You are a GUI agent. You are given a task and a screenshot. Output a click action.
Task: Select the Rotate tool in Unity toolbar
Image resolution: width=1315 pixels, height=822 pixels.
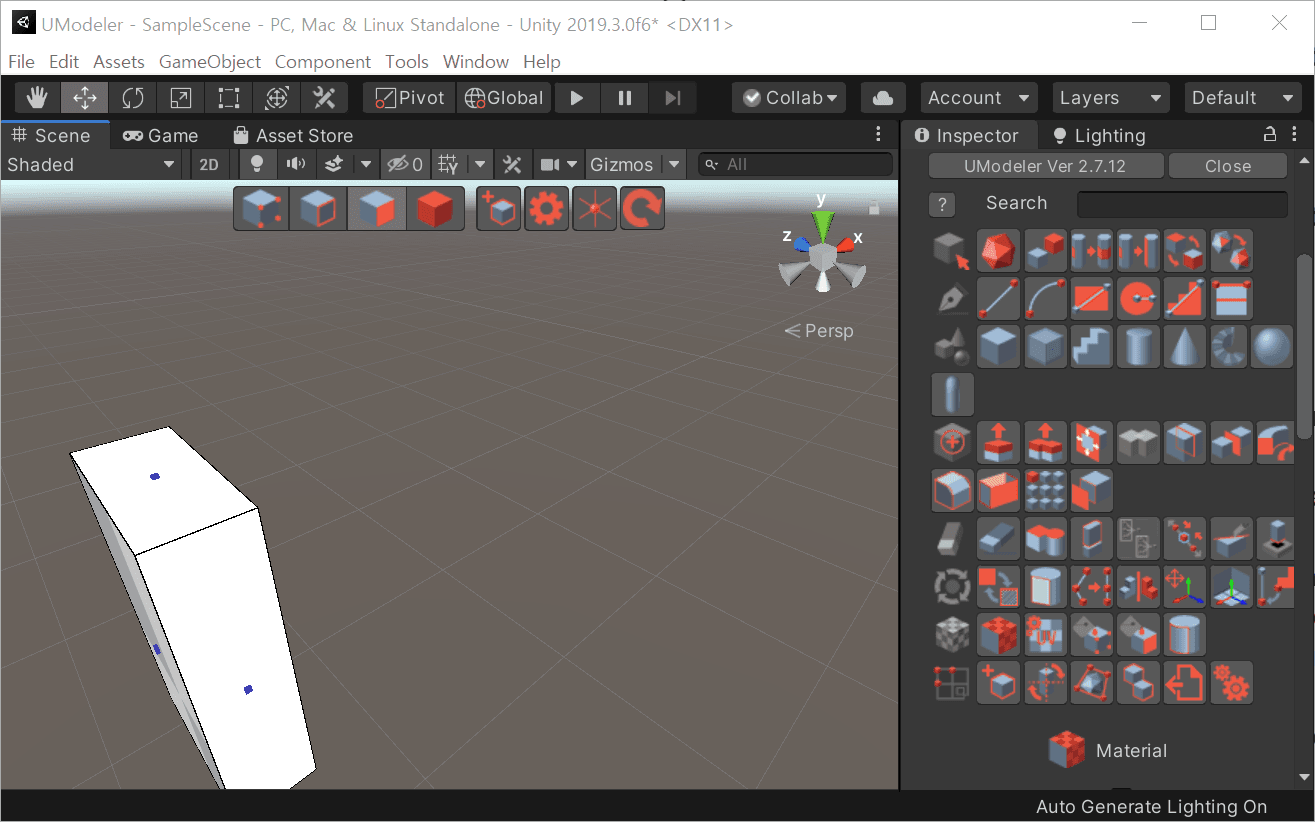(x=133, y=98)
